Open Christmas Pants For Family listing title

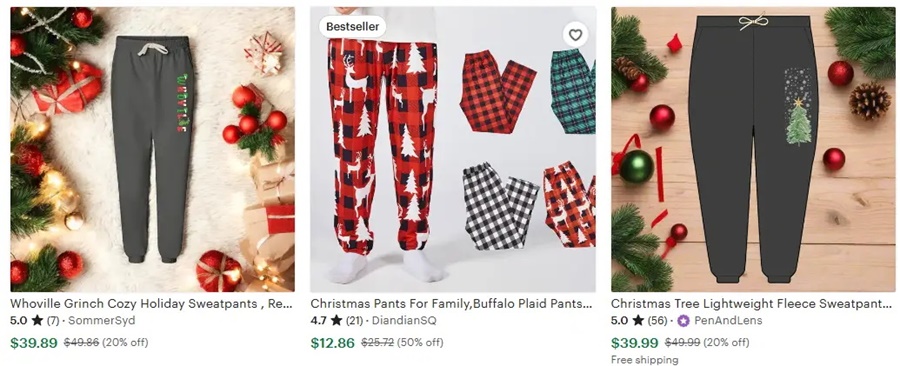[x=451, y=303]
